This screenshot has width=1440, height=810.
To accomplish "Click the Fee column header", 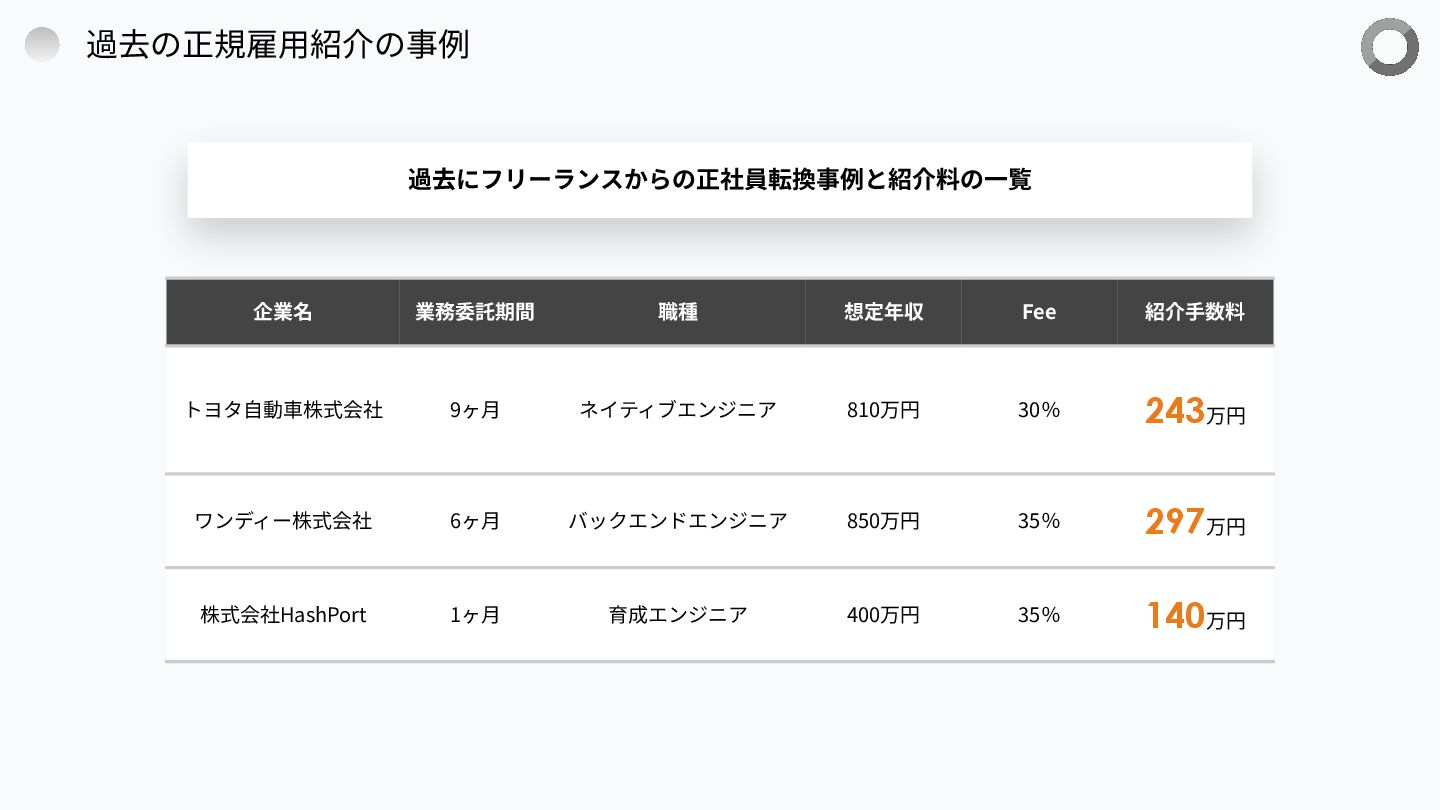I will tap(1039, 312).
